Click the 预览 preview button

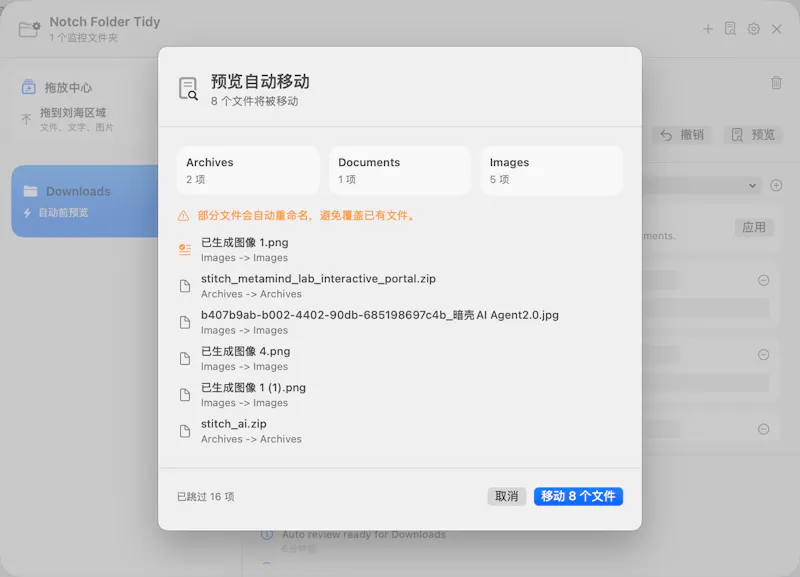pos(753,135)
